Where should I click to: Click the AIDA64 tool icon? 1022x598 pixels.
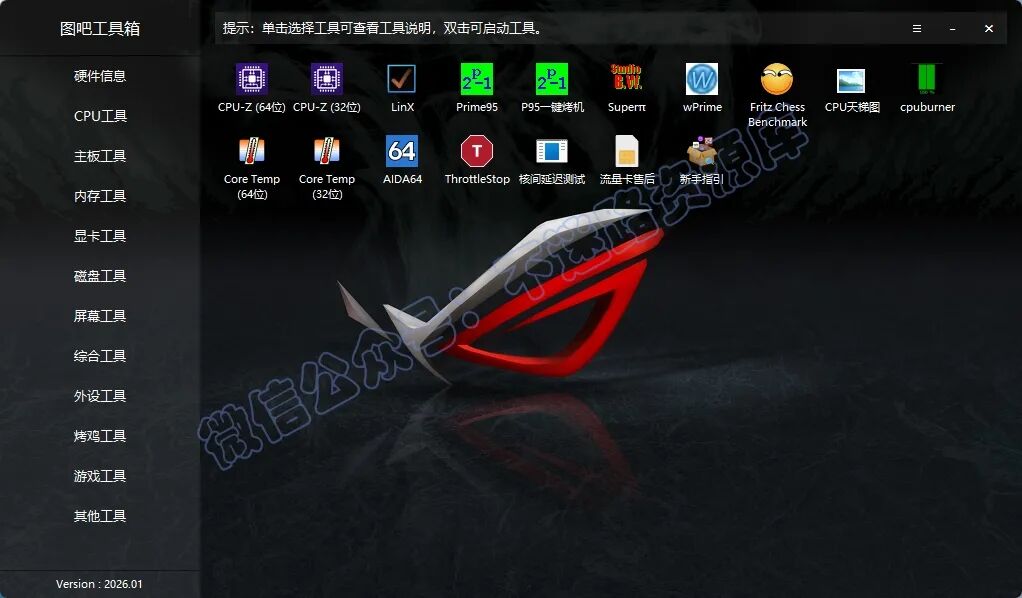(x=402, y=151)
